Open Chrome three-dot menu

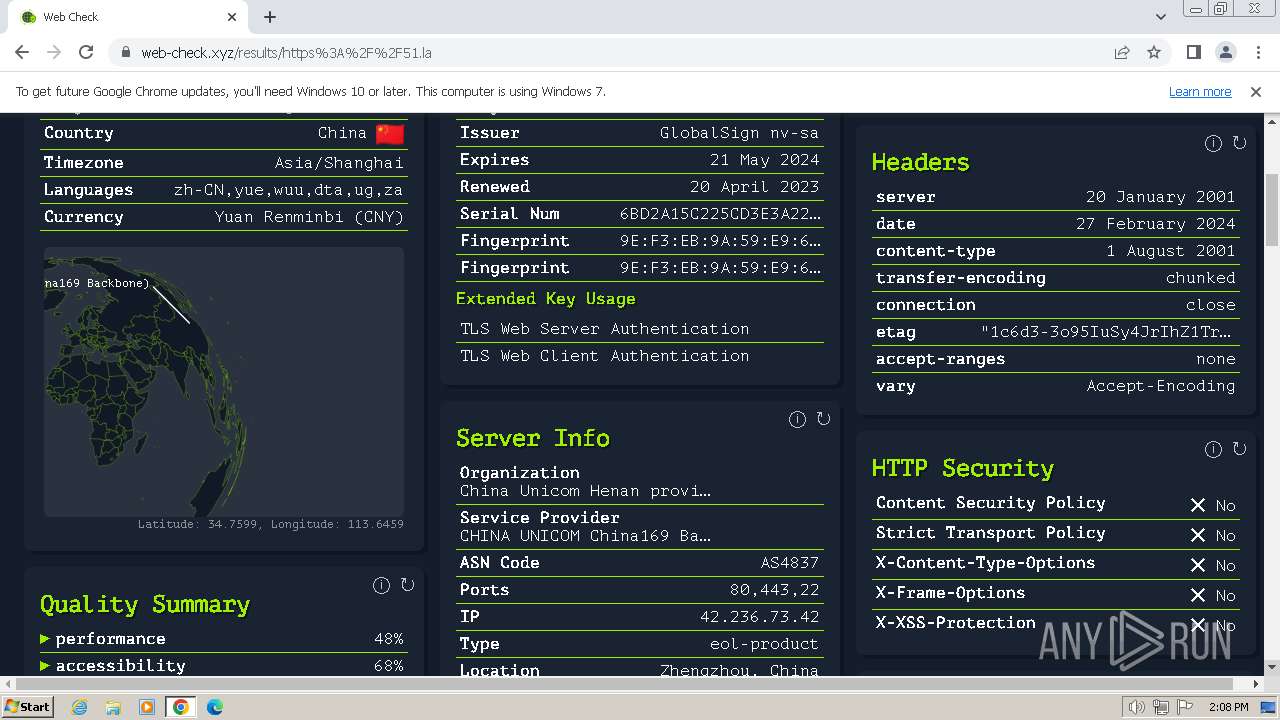pos(1257,52)
